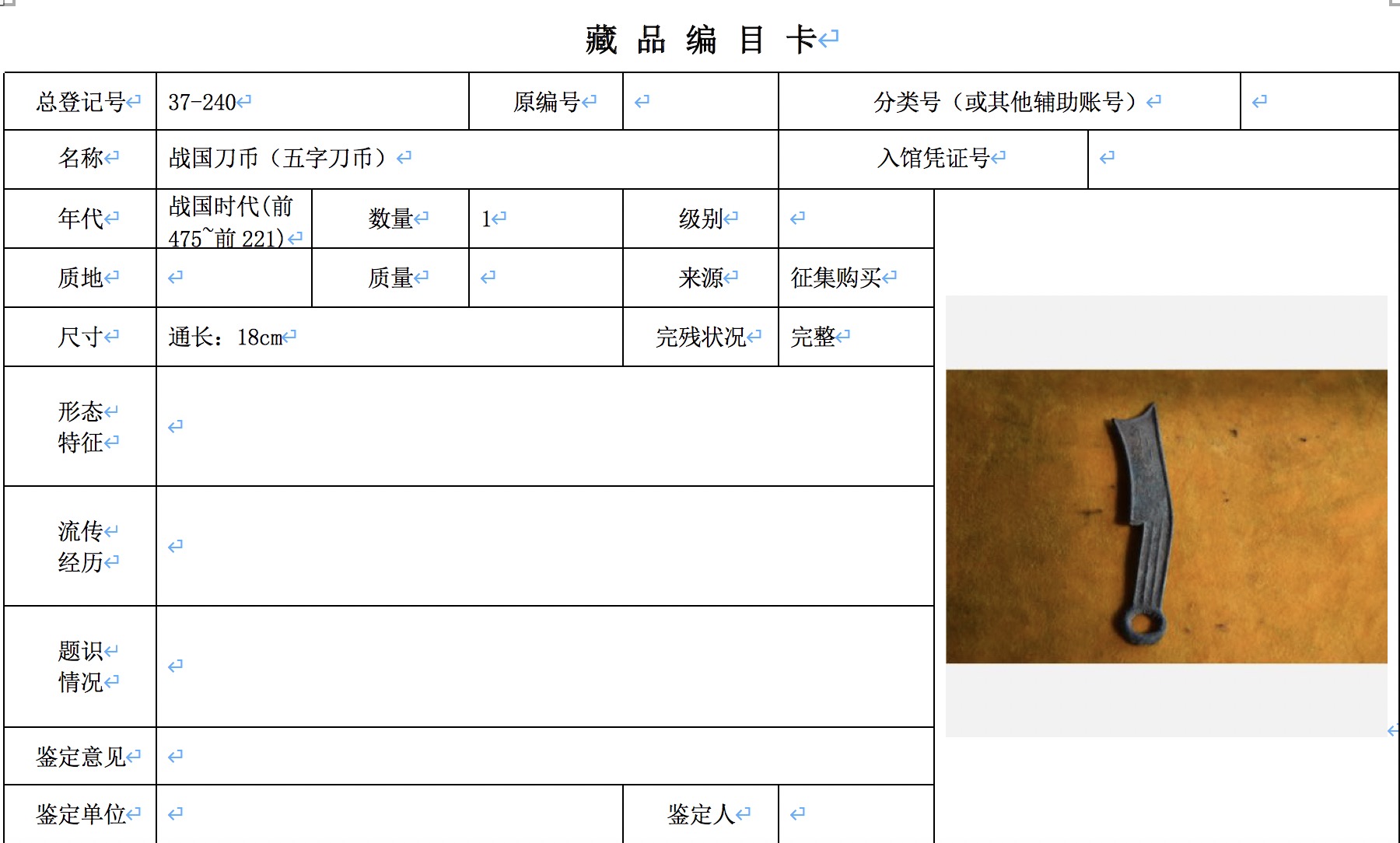Click the empty cell after 鉴定单位
The image size is (1400, 843).
pyautogui.click(x=390, y=814)
